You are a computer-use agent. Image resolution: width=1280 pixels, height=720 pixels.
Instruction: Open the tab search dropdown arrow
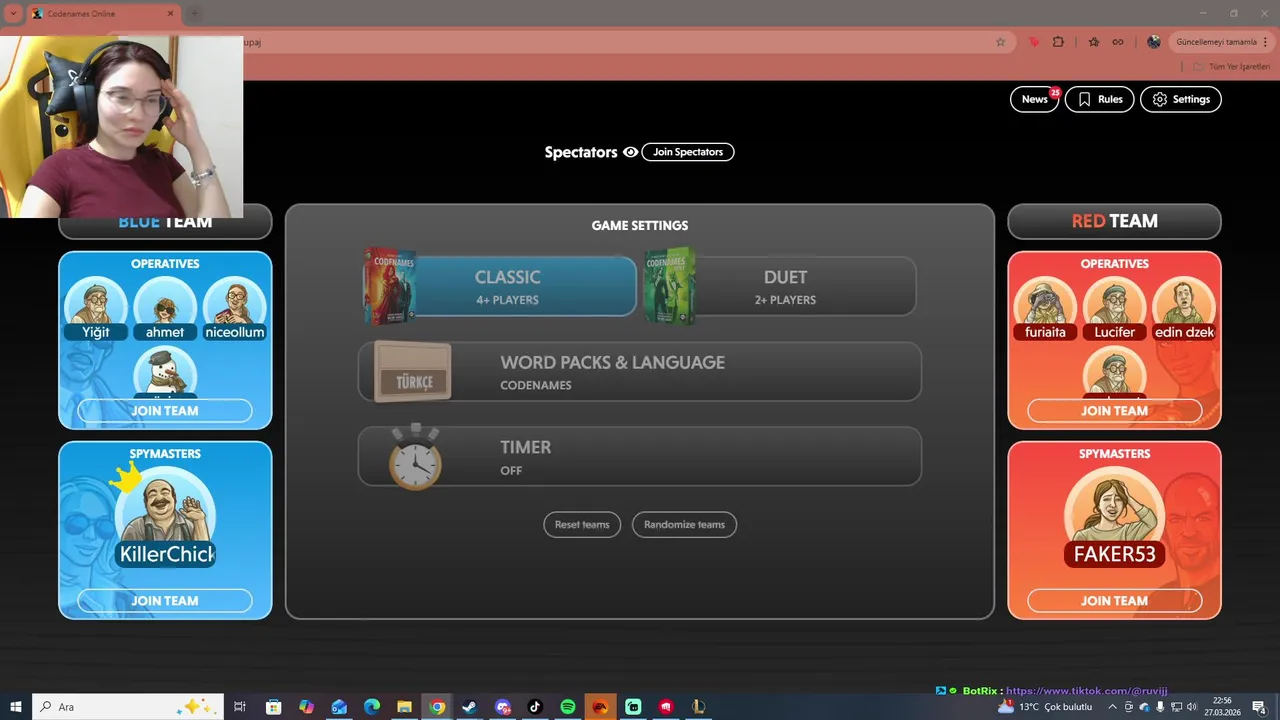(x=12, y=14)
